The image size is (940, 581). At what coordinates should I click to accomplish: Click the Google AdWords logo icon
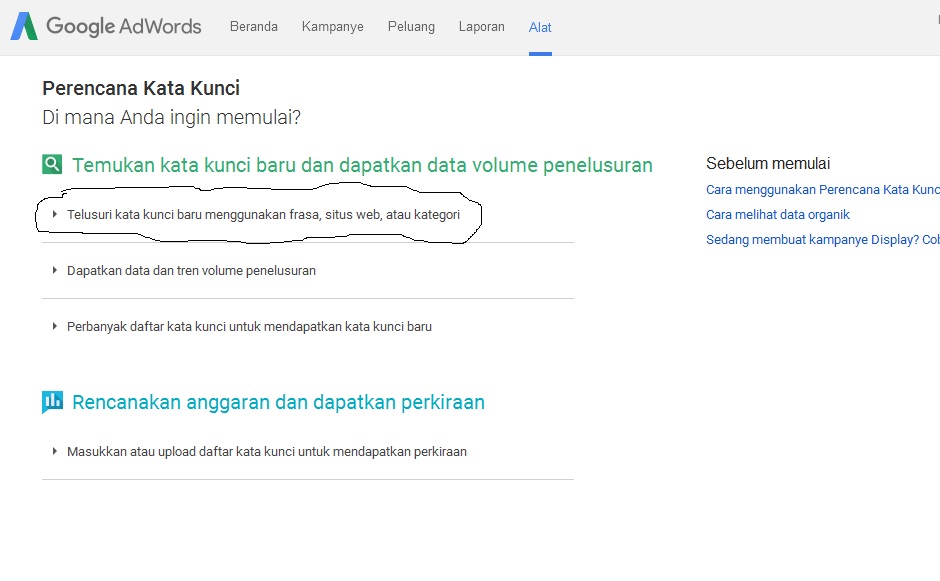[x=24, y=27]
